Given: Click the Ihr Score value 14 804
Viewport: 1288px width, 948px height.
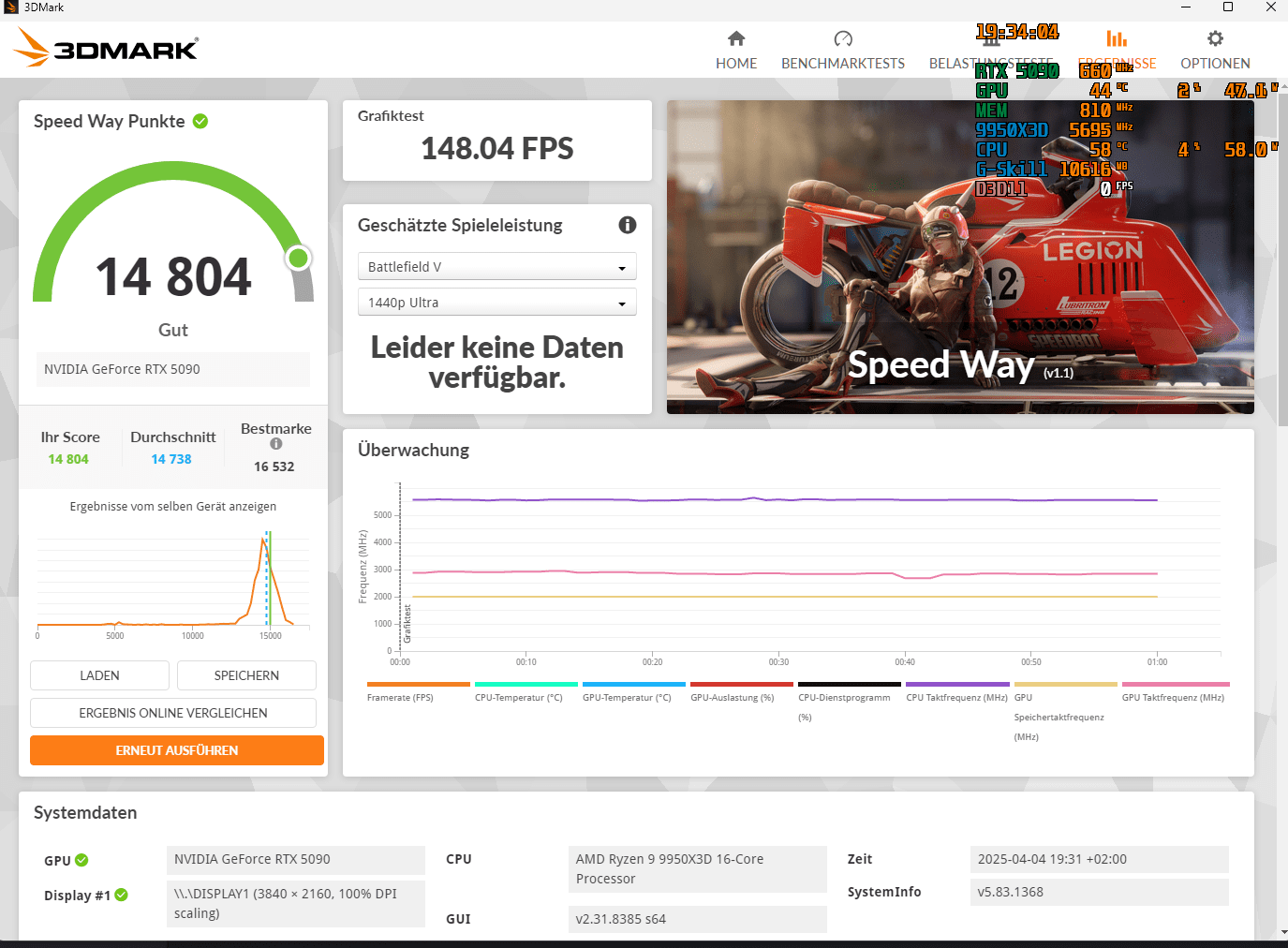Looking at the screenshot, I should [68, 459].
